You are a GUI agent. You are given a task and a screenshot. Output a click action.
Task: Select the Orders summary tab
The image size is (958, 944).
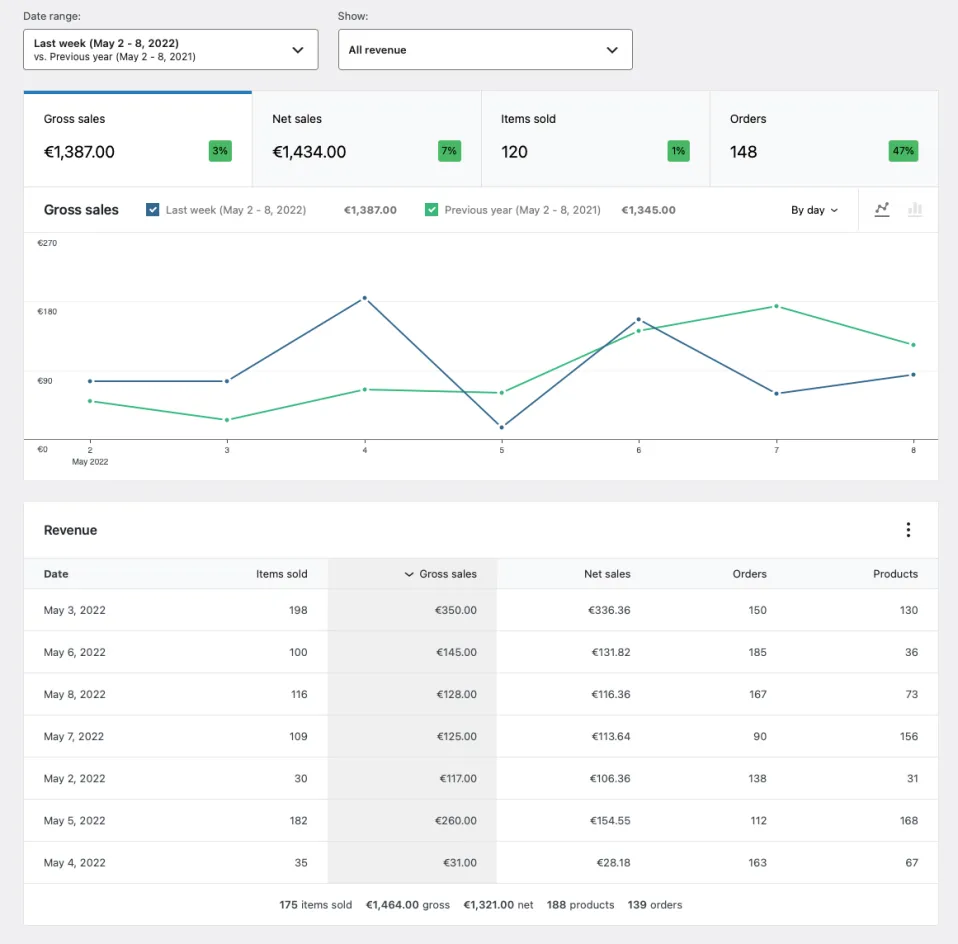(x=824, y=139)
